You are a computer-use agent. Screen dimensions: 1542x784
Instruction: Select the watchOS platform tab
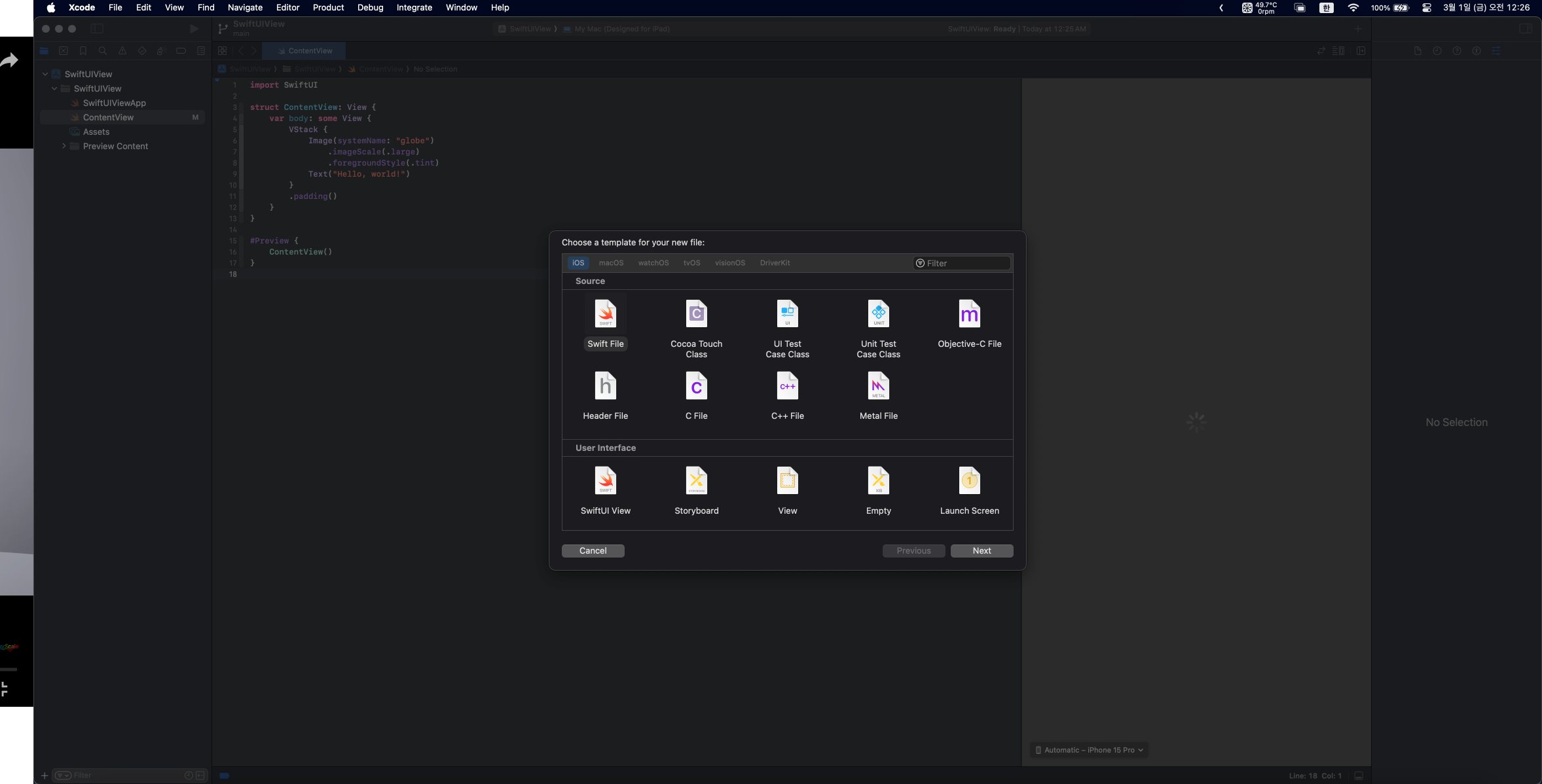(x=653, y=263)
